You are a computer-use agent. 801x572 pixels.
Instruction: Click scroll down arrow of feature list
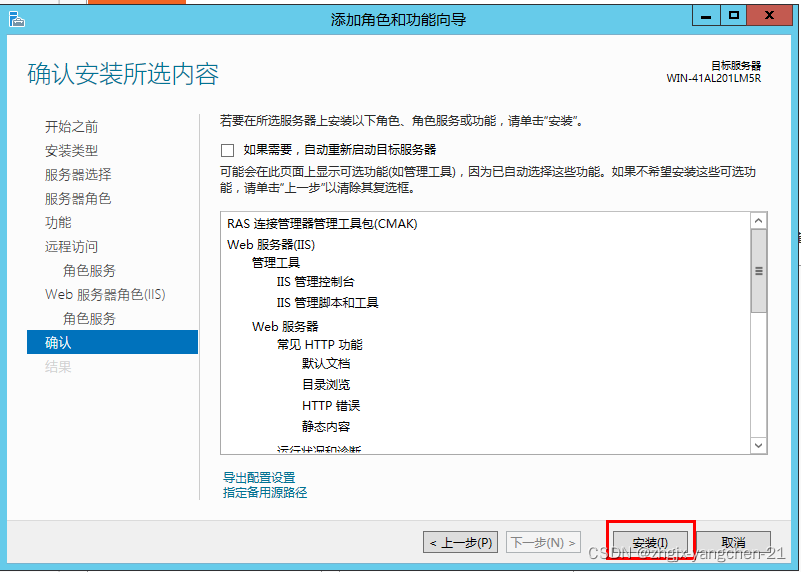(x=759, y=445)
